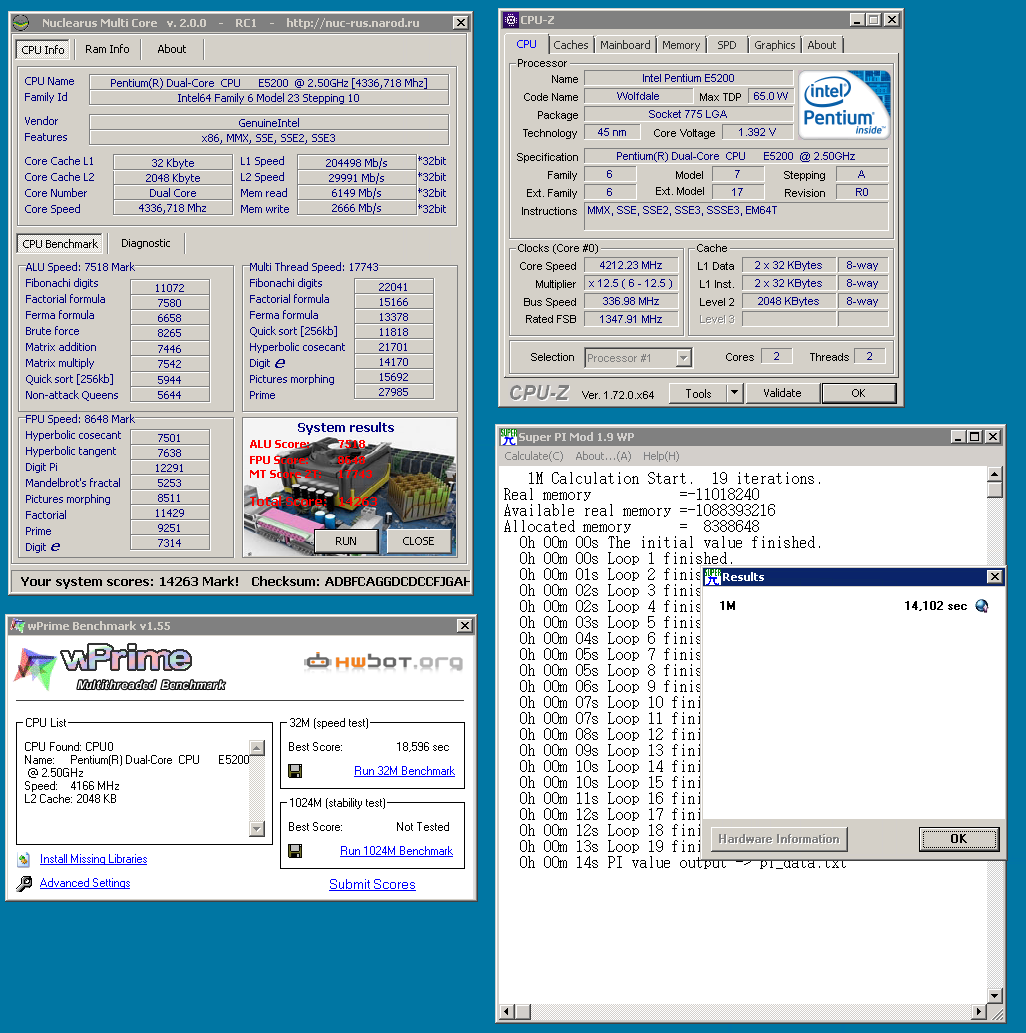Click the CPU List scroll down arrow

(x=257, y=829)
